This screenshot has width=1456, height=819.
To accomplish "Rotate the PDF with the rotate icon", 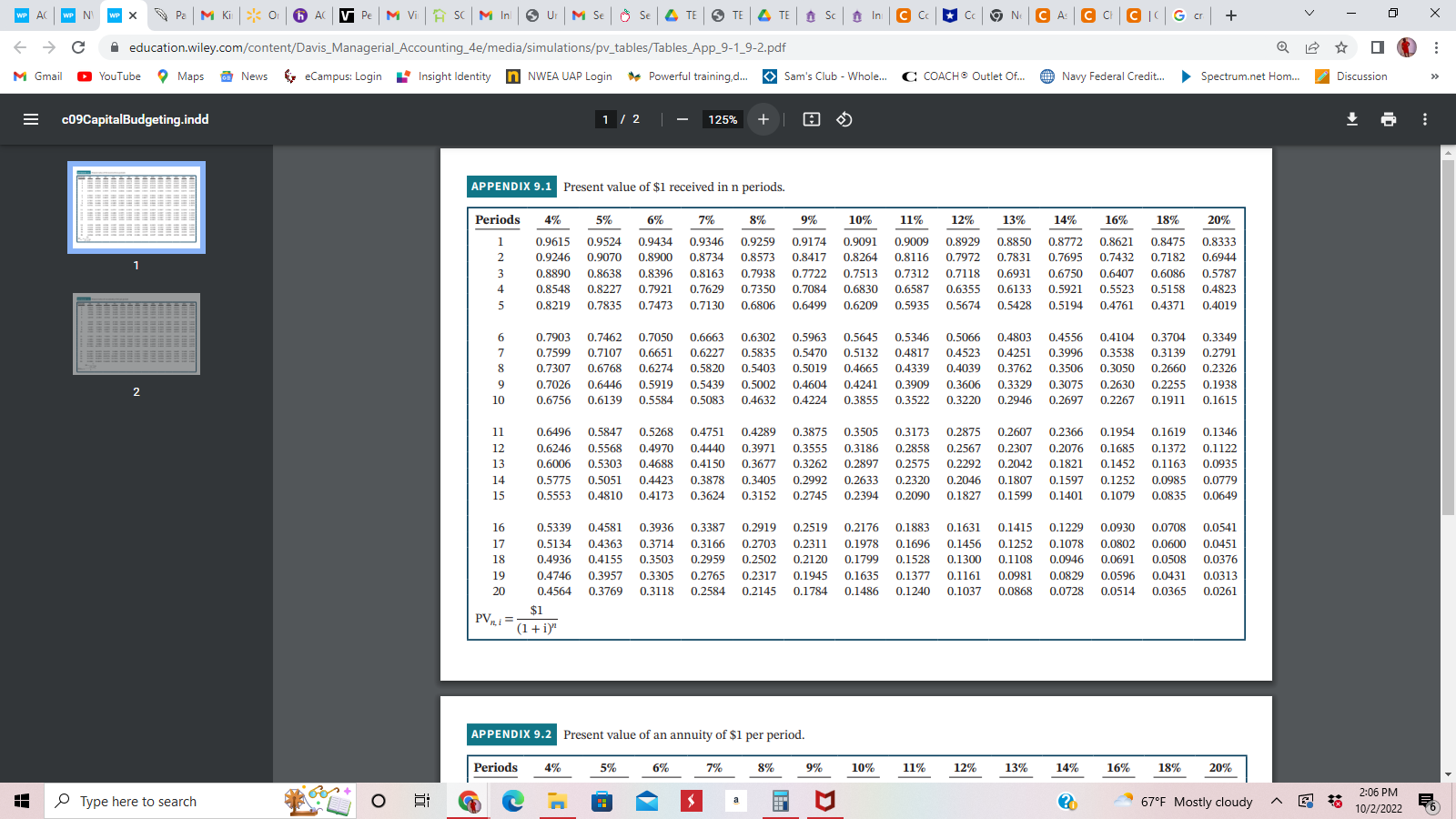I will coord(843,118).
